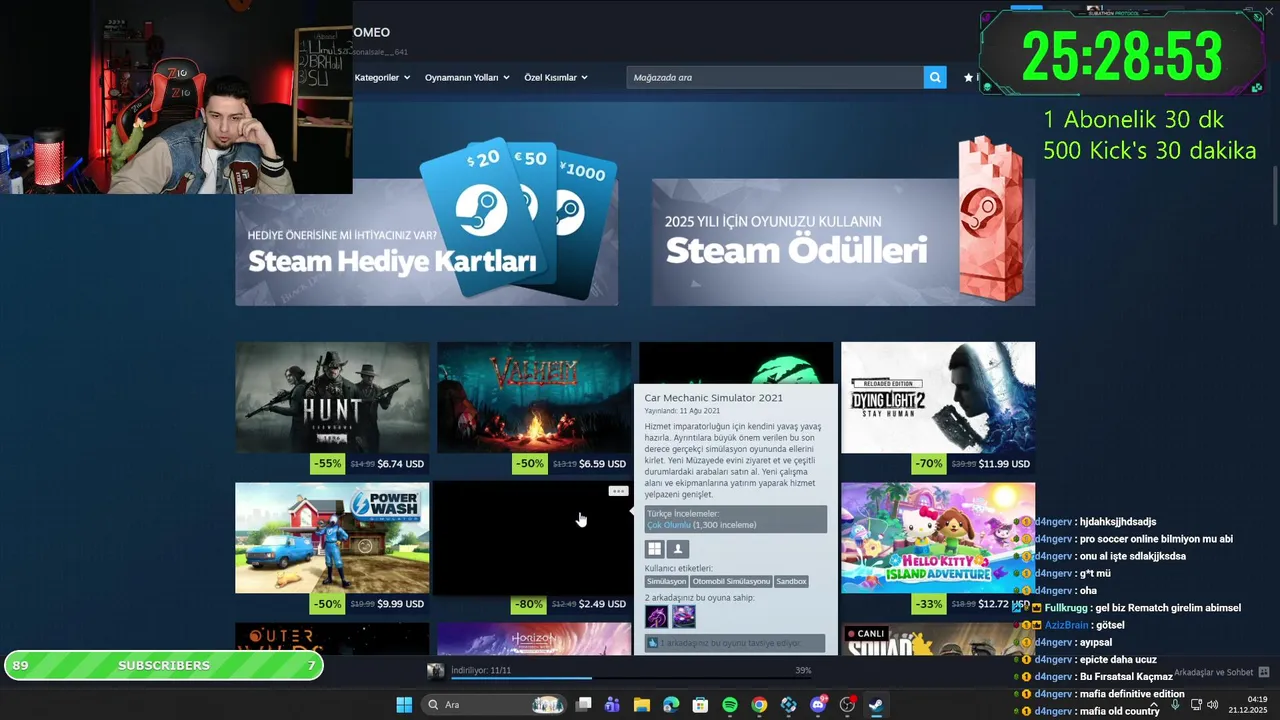This screenshot has height=720, width=1280.
Task: Expand the Özel Kısımlar dropdown
Action: 556,77
